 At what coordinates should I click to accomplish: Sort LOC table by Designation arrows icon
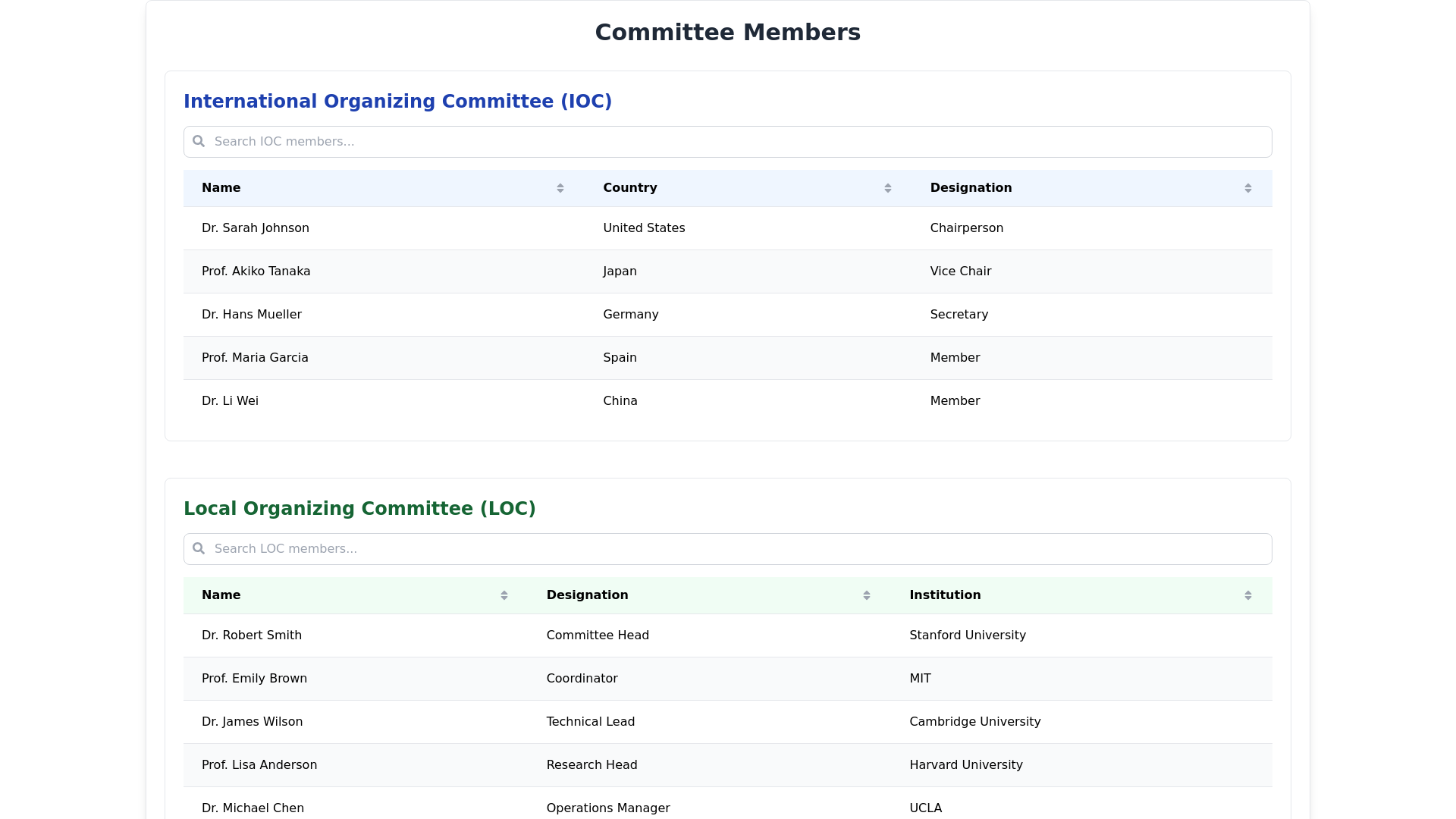[867, 595]
